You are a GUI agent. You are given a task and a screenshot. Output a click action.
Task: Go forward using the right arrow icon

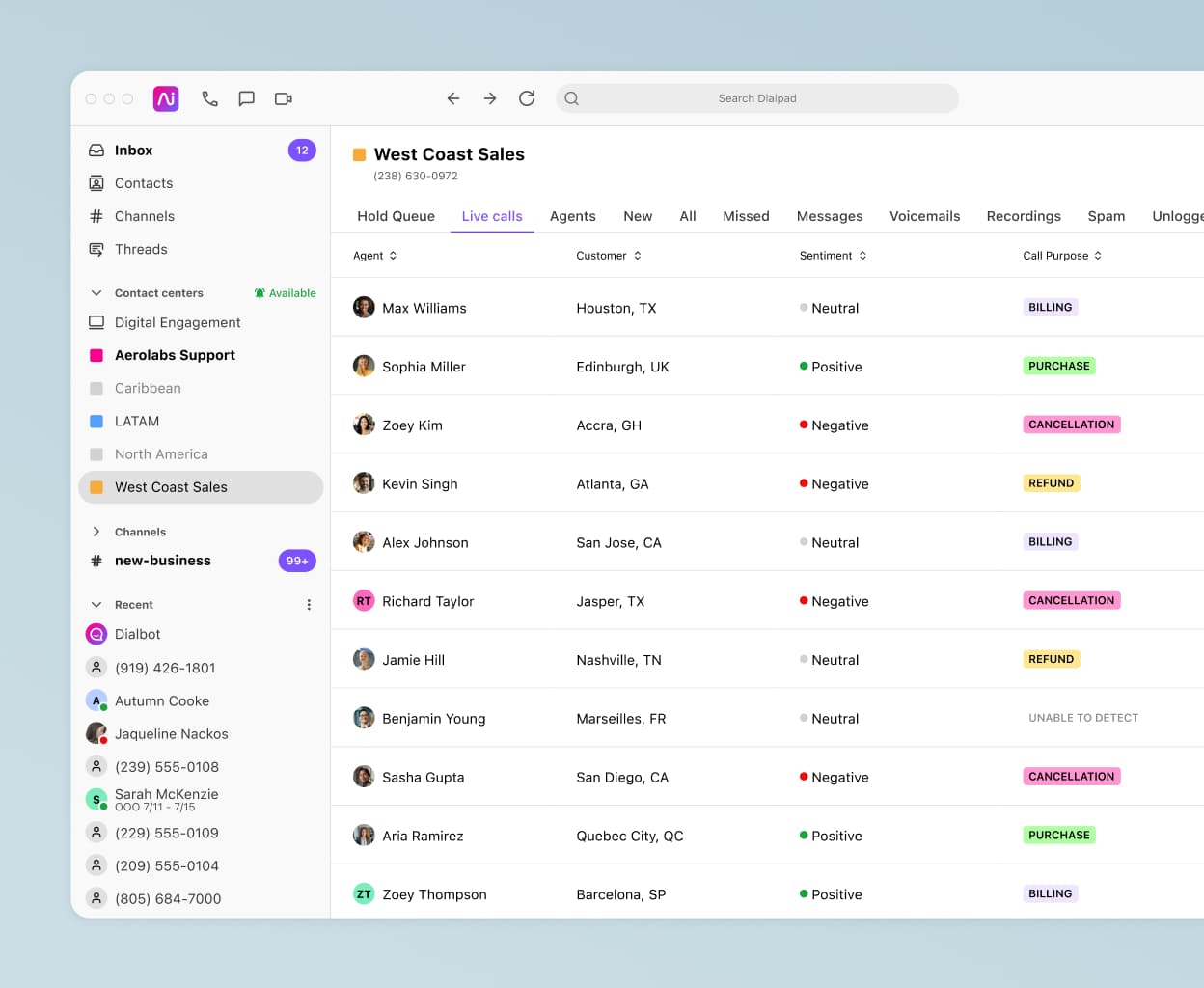490,98
